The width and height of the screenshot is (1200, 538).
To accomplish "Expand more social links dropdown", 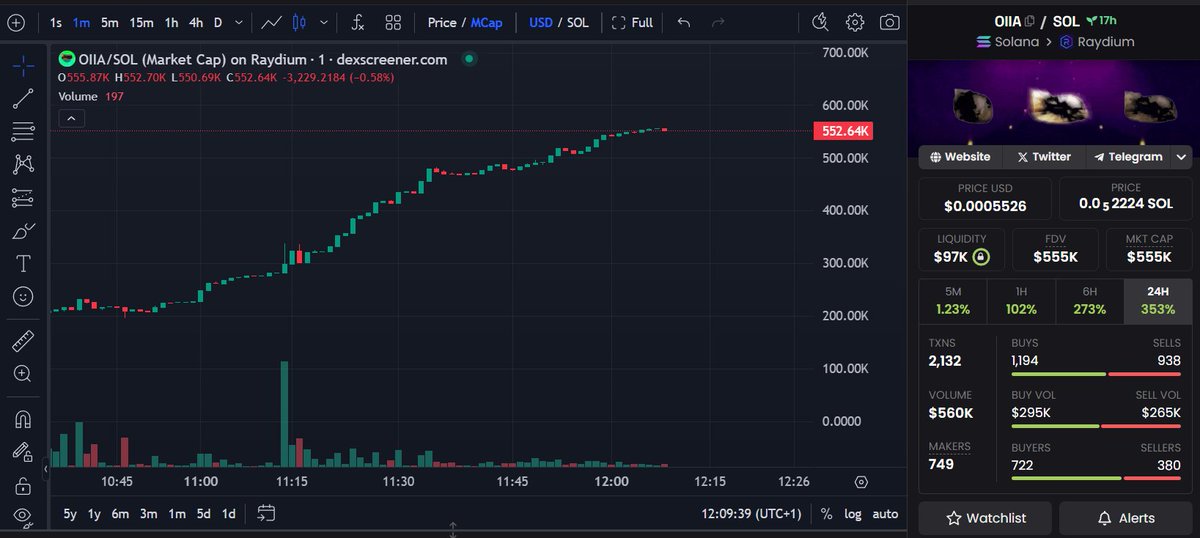I will tap(1182, 157).
